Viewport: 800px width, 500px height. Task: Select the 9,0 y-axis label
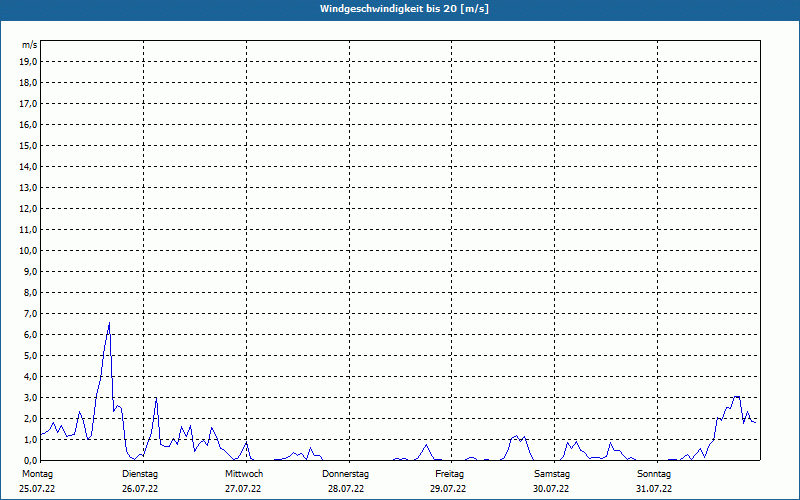click(30, 271)
